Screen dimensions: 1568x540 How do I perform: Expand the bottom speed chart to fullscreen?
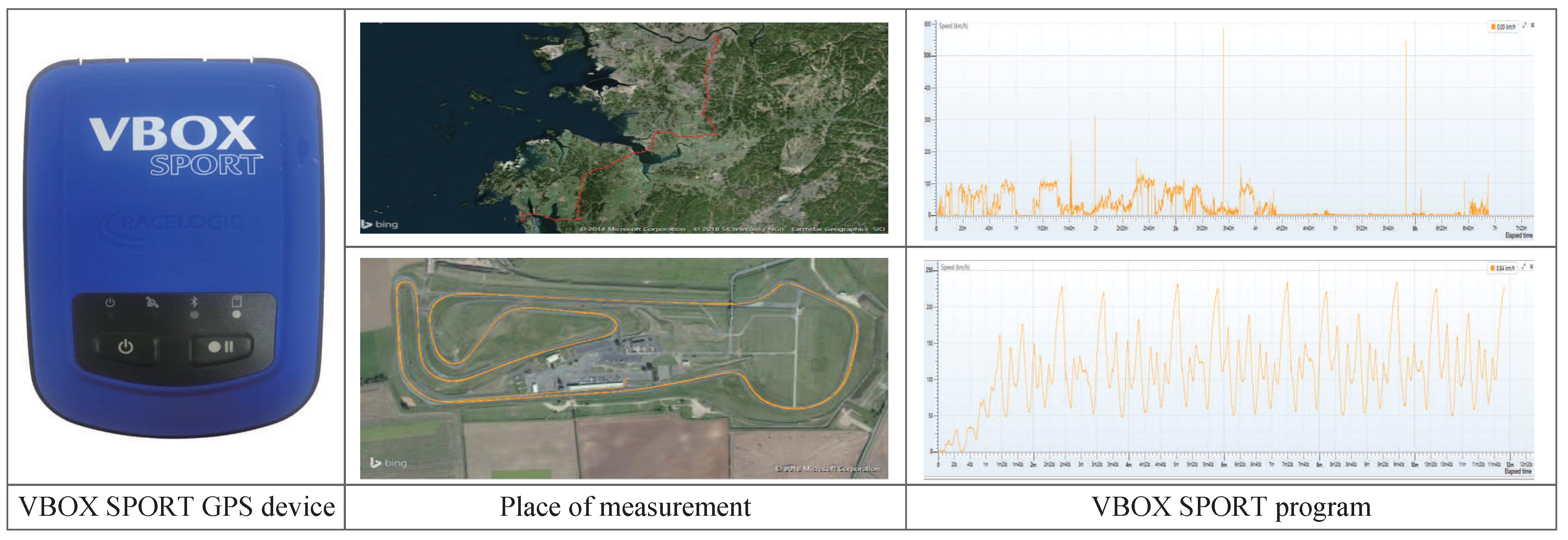1523,267
